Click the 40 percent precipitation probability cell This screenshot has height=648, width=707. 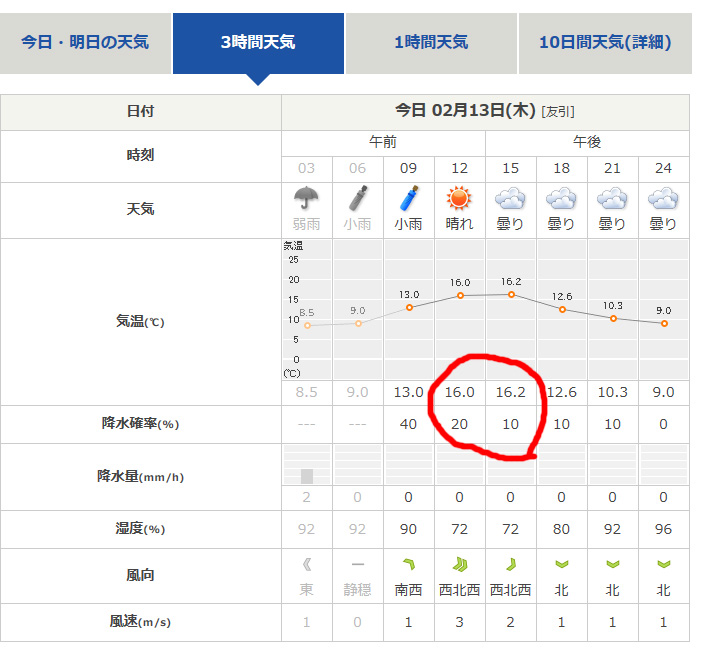coord(408,424)
